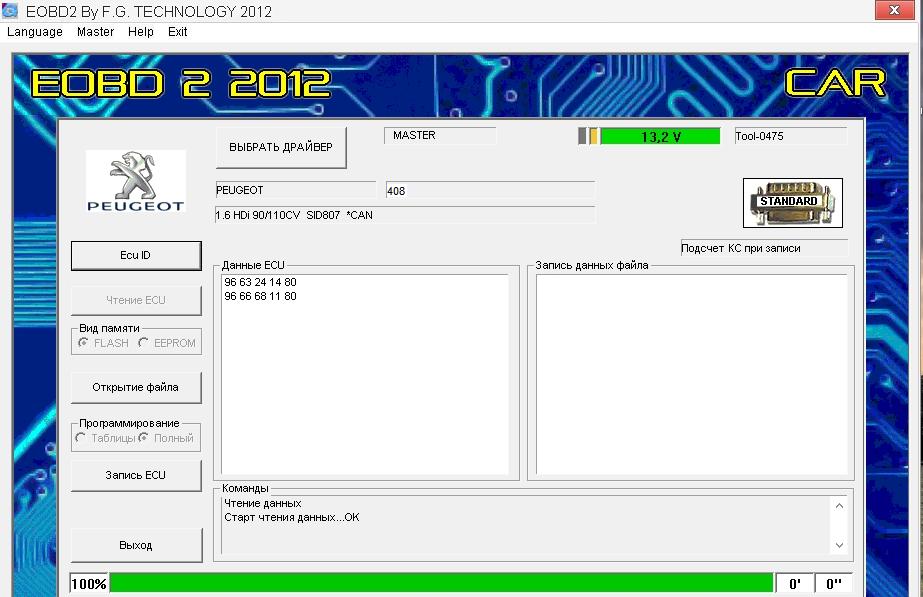The width and height of the screenshot is (923, 597).
Task: Open the Language menu
Action: coord(35,32)
